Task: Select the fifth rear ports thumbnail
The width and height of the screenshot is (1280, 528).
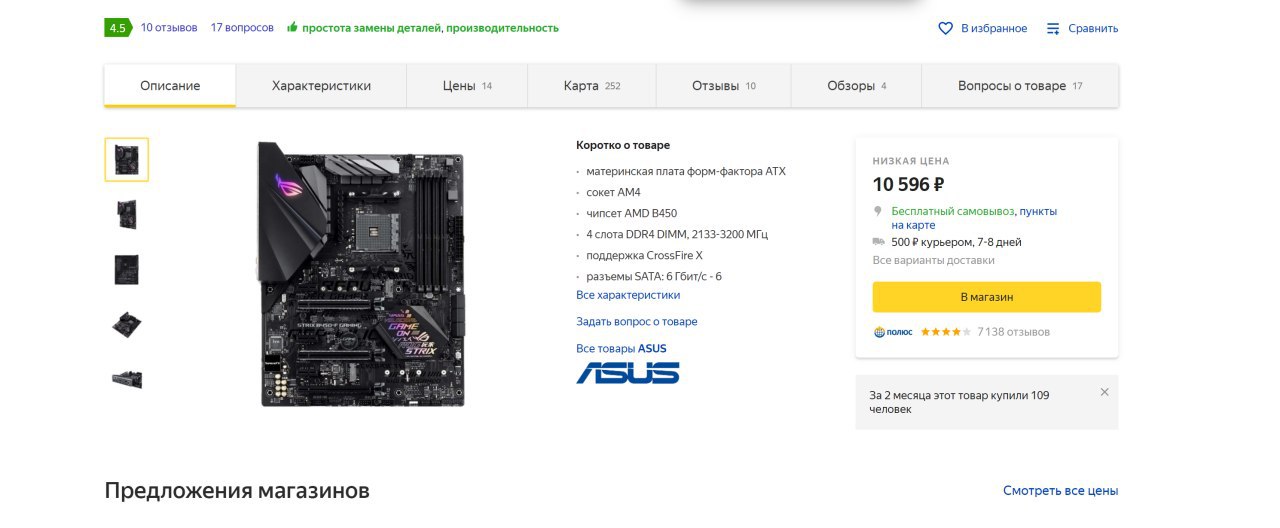Action: pyautogui.click(x=127, y=379)
